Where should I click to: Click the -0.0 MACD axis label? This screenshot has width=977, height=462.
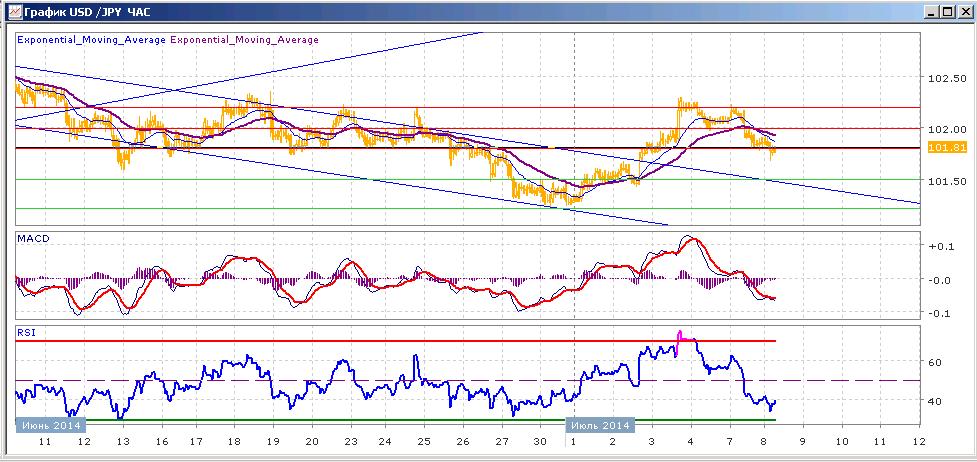940,280
